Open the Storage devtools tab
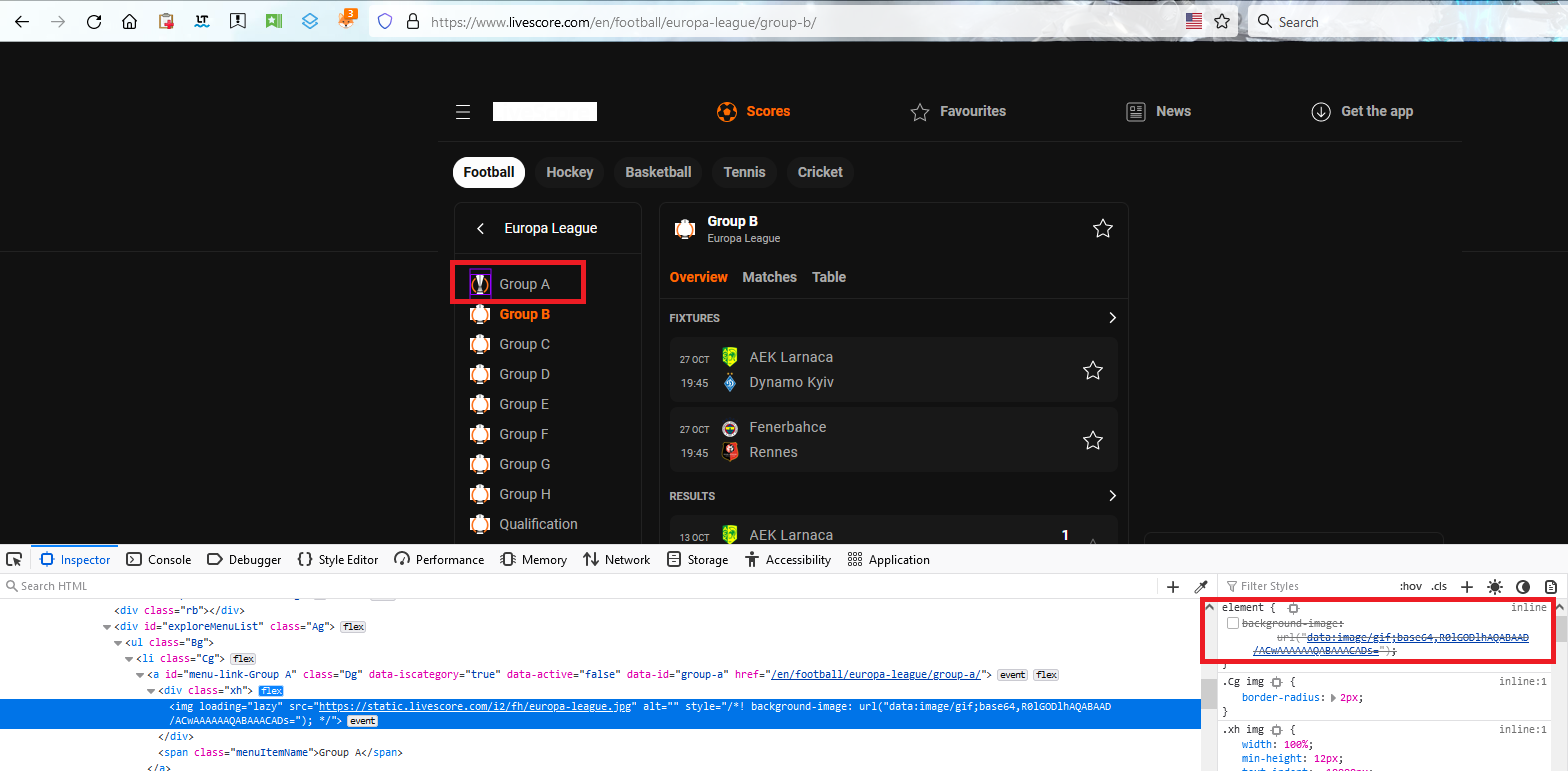 tap(697, 560)
